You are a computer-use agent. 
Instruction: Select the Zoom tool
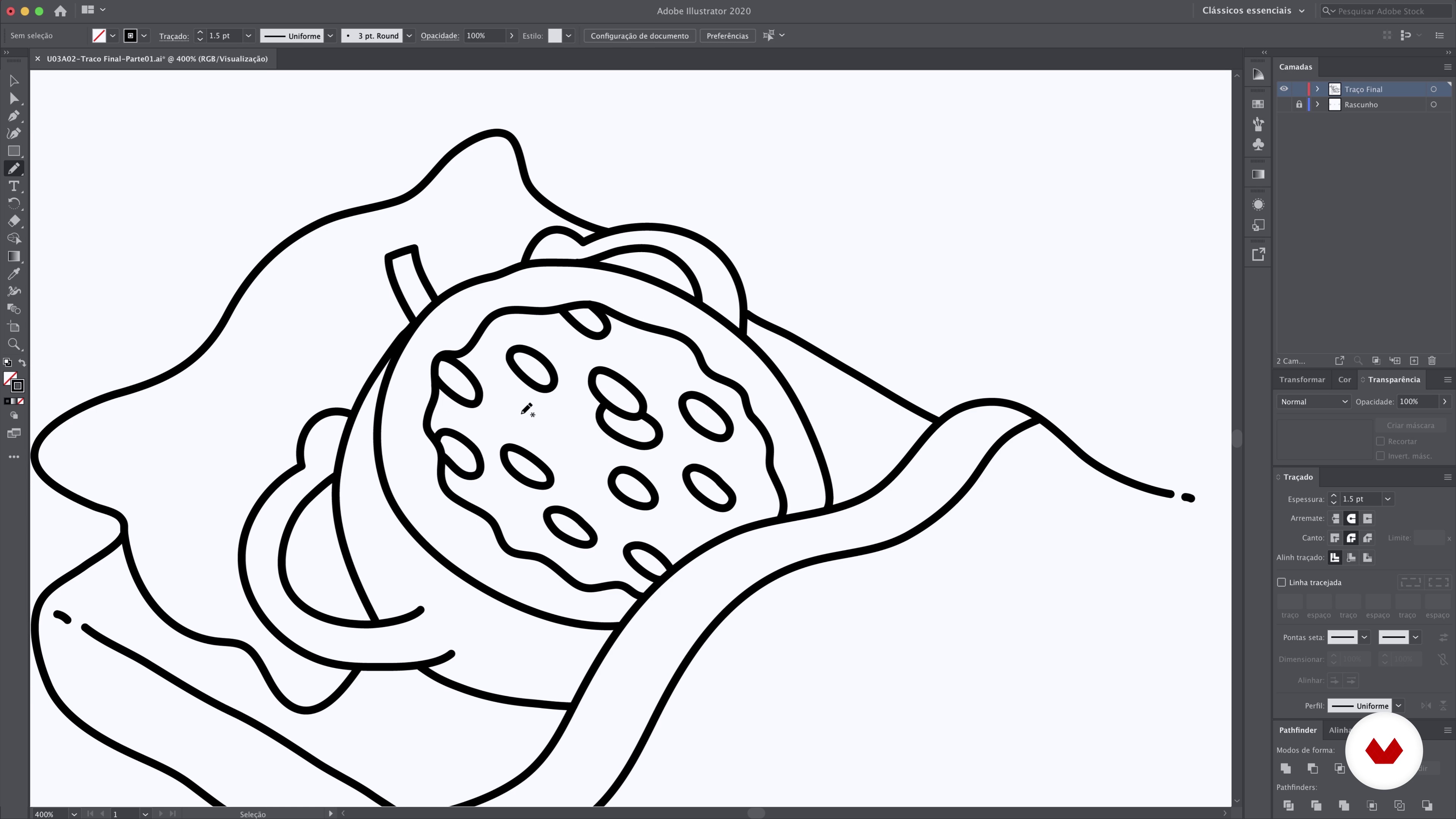coord(14,344)
